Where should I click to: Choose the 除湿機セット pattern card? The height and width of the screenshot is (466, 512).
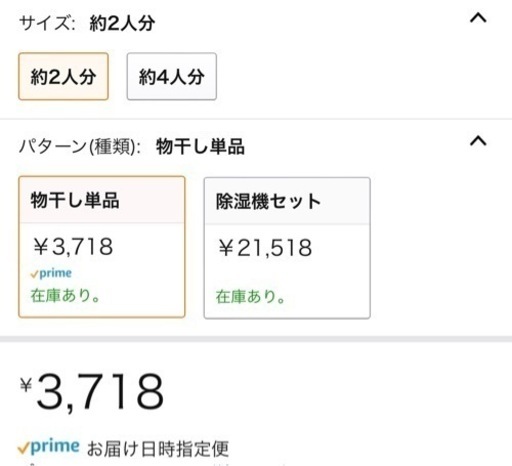(x=287, y=248)
